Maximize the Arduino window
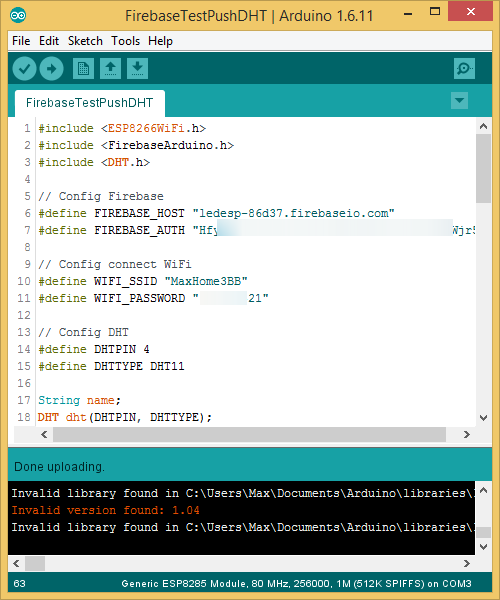Viewport: 500px width, 600px height. click(435, 11)
